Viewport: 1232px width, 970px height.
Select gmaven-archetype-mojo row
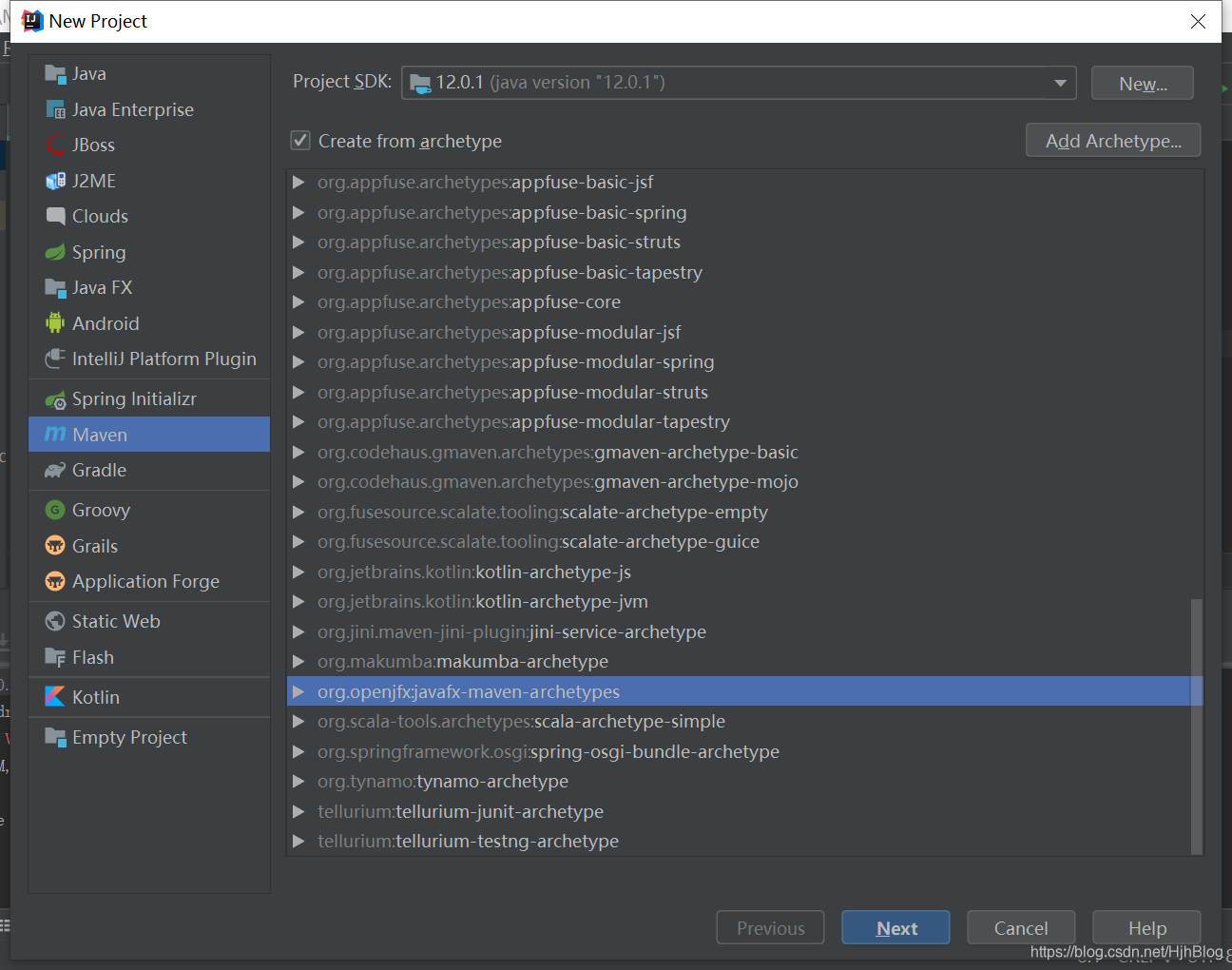pyautogui.click(x=744, y=481)
